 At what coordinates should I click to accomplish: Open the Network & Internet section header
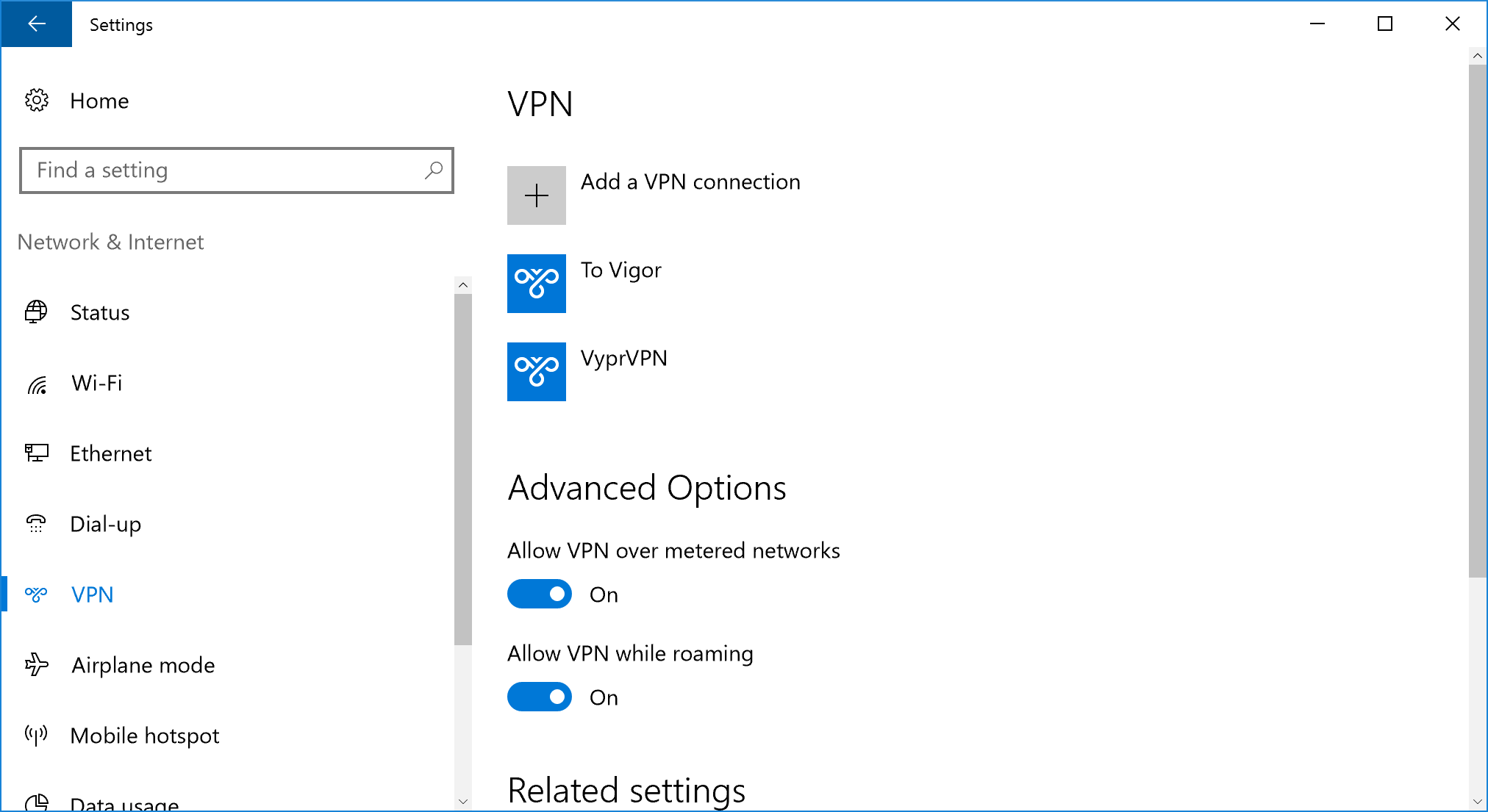(x=110, y=242)
